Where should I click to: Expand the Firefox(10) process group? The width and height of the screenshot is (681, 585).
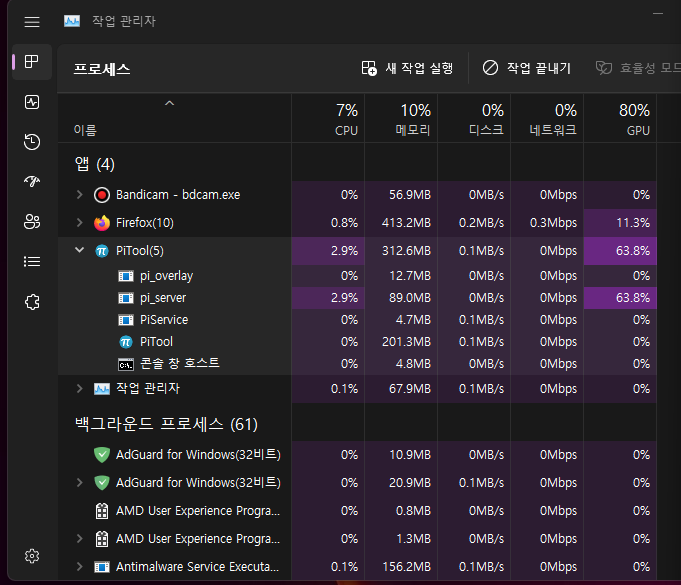point(80,222)
